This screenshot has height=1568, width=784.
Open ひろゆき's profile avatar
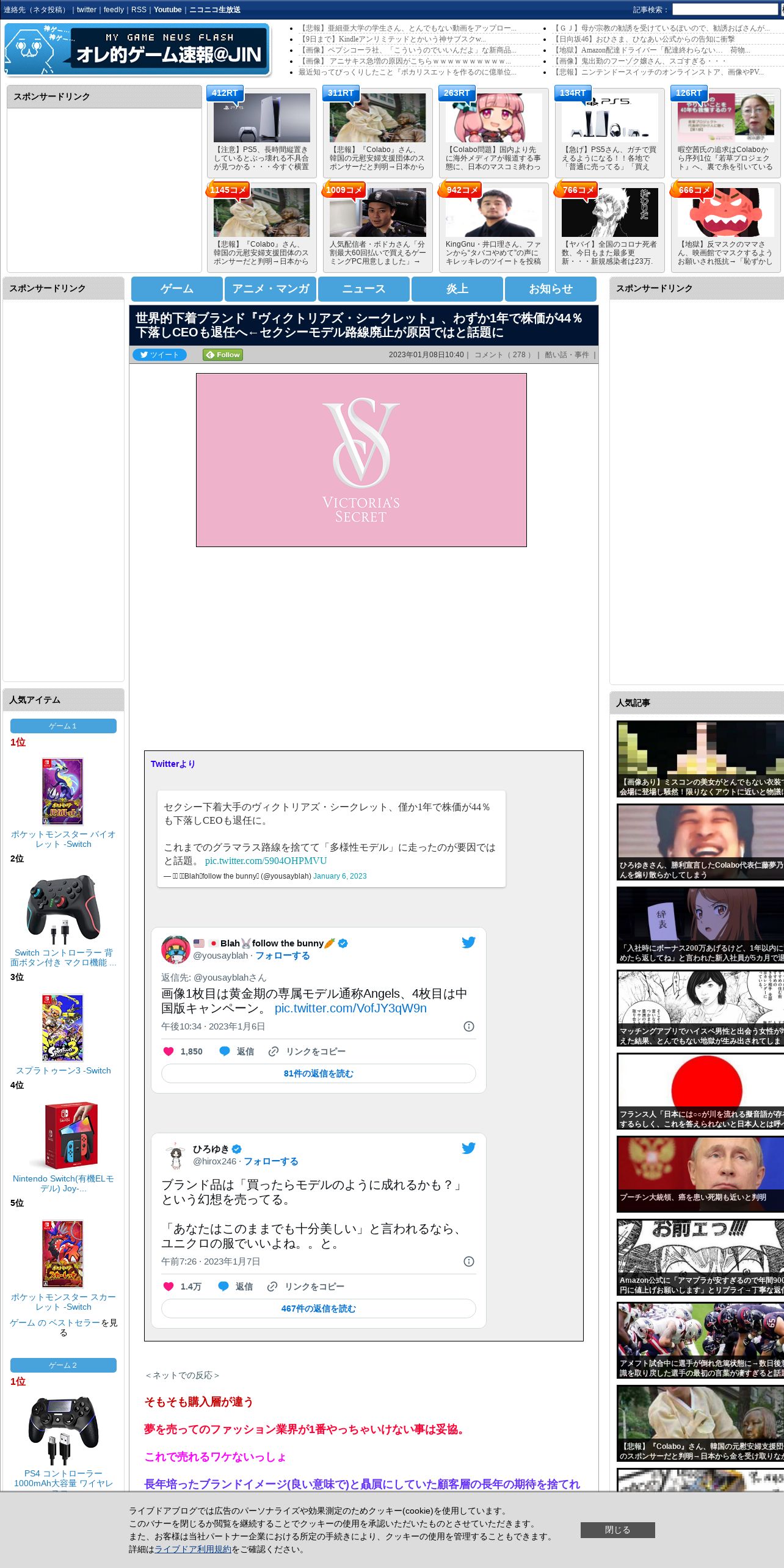click(x=175, y=1155)
